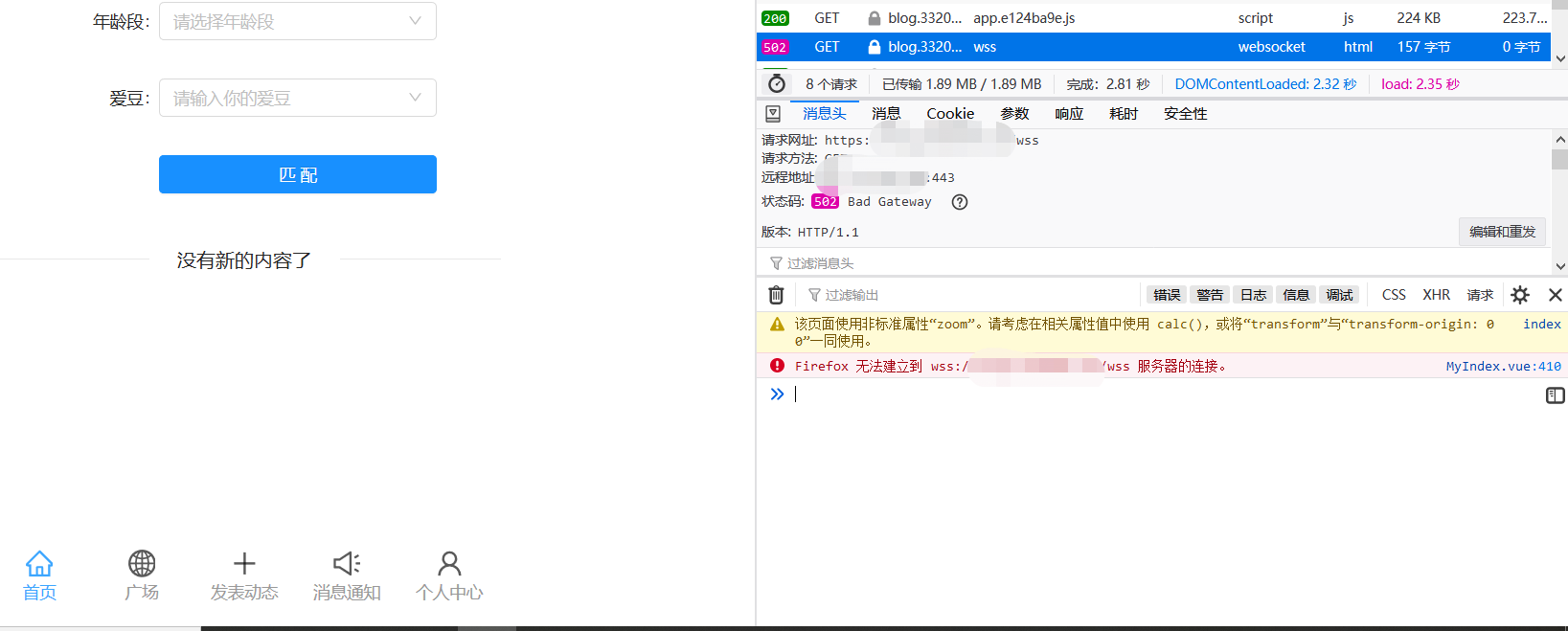This screenshot has height=631, width=1568.
Task: Open MyIndex.vue:410 source link
Action: click(1503, 367)
